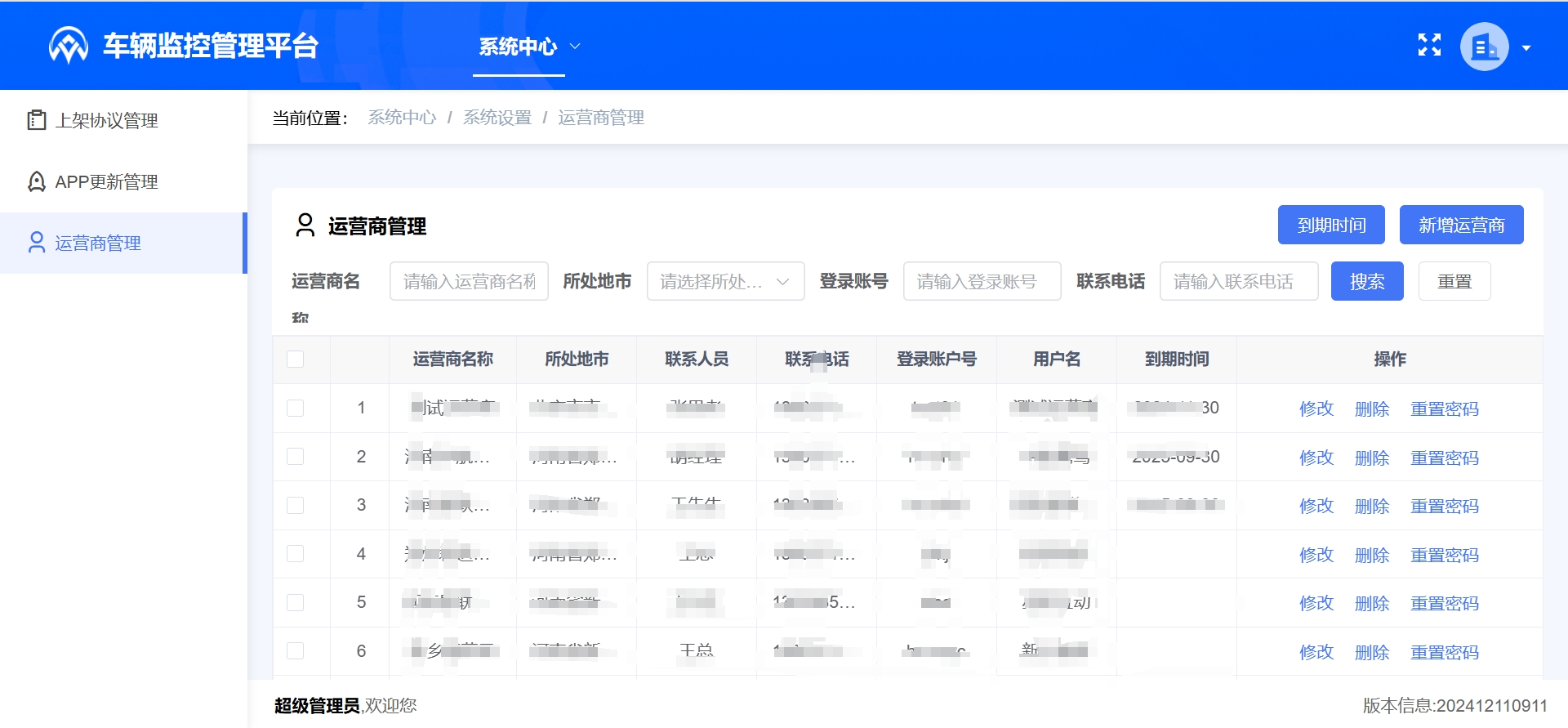1568x728 pixels.
Task: Click 修改 for row 1
Action: (1316, 409)
